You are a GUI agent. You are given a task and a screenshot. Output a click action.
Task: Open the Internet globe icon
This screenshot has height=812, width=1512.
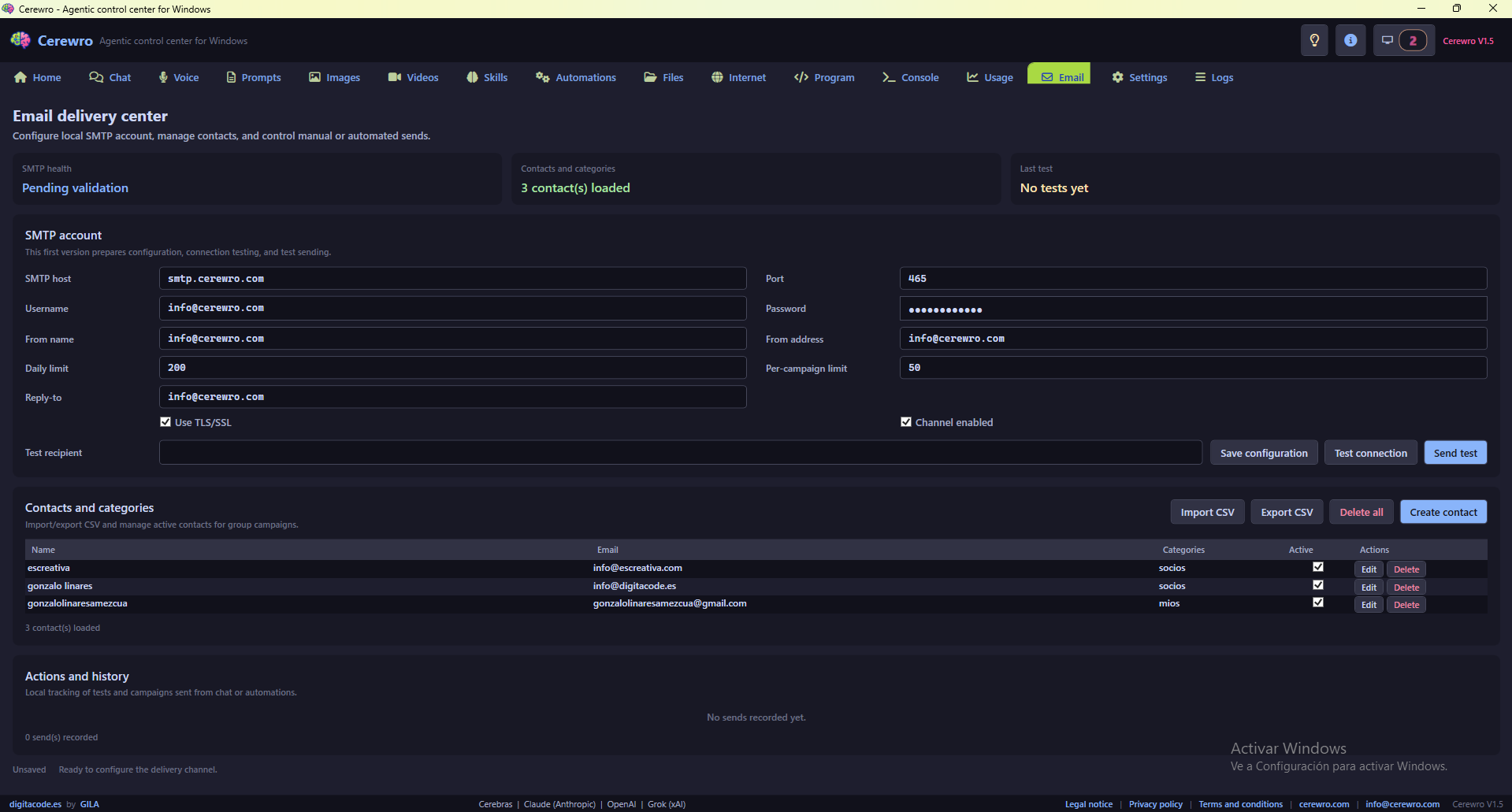(x=717, y=77)
